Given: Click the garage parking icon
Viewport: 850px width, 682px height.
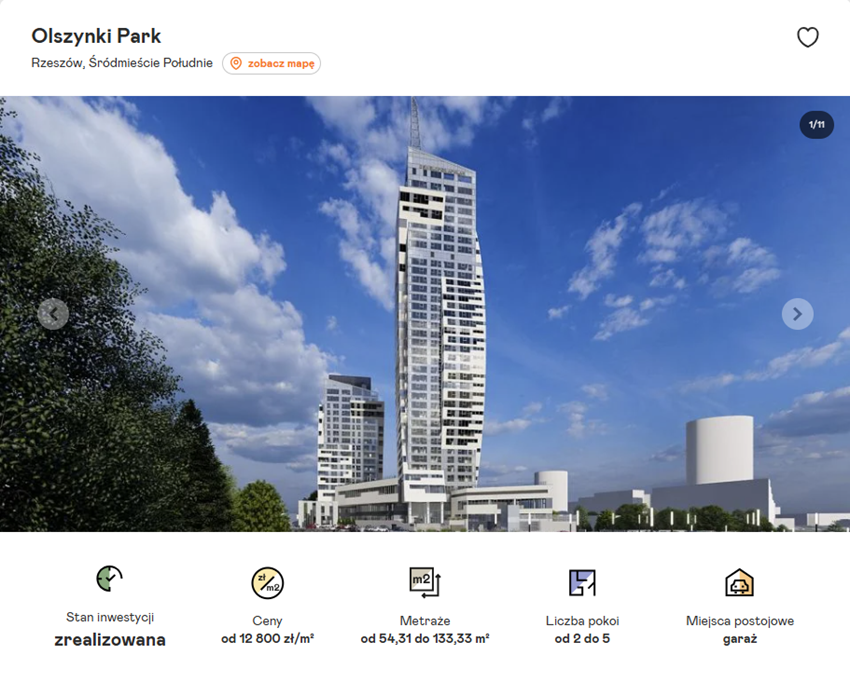Looking at the screenshot, I should coord(739,582).
